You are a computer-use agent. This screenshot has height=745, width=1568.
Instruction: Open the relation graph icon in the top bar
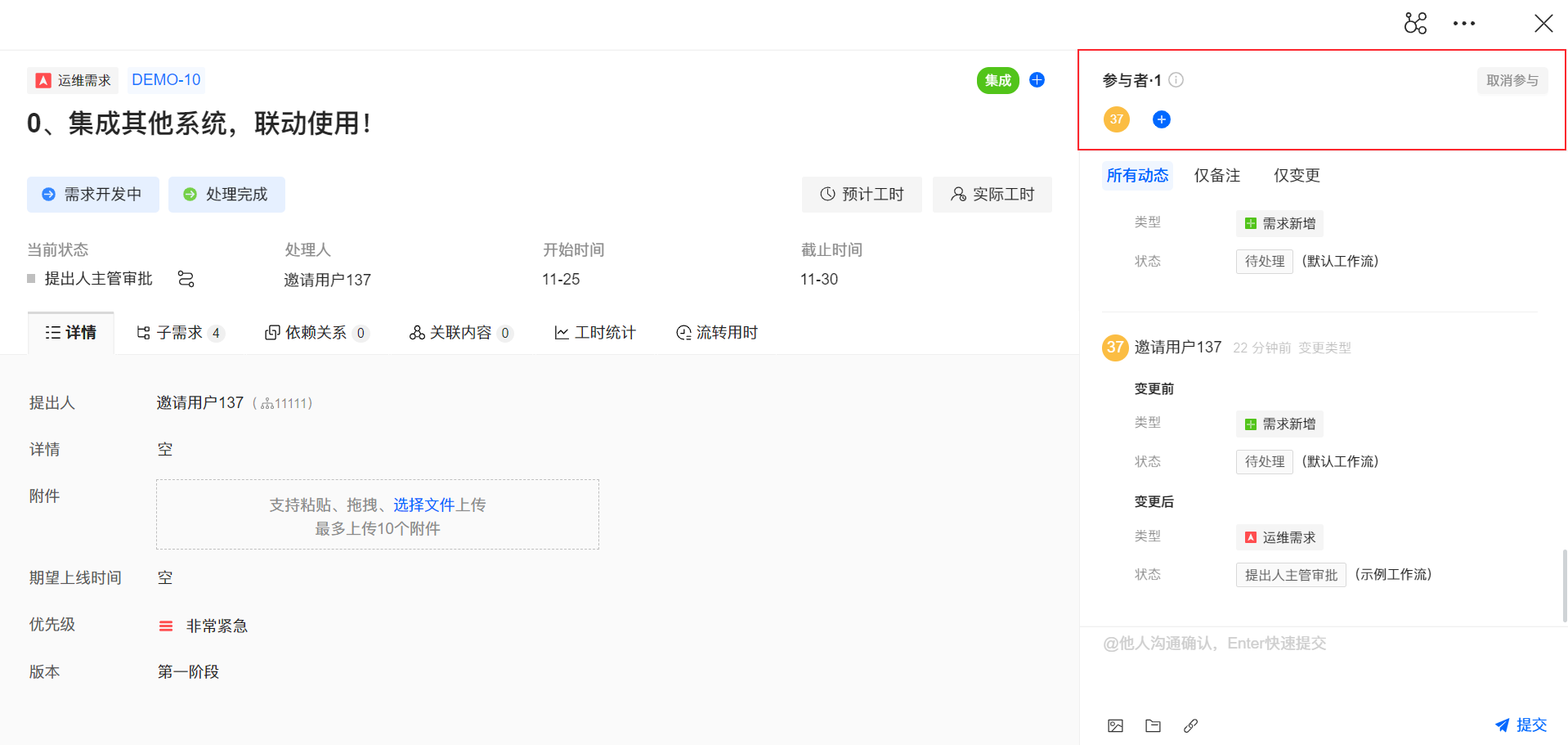pos(1415,24)
